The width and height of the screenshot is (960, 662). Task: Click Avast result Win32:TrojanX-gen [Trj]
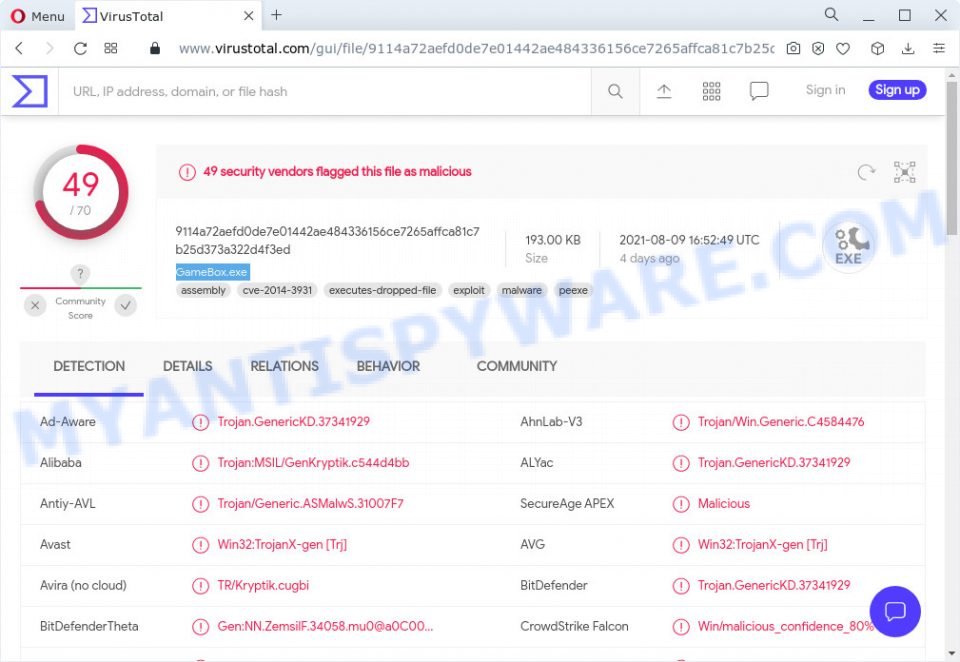coord(282,544)
